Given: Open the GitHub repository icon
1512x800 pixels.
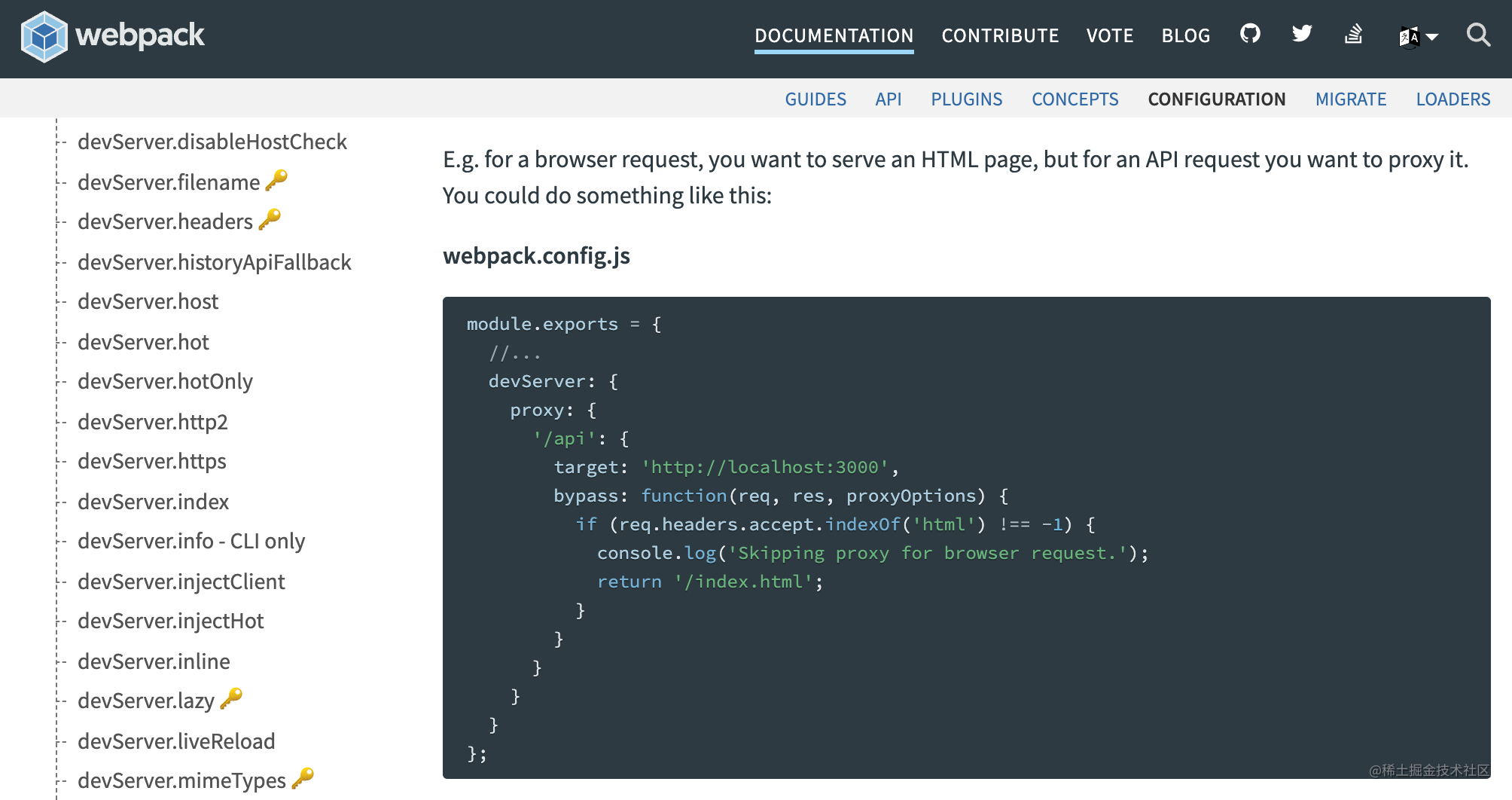Looking at the screenshot, I should (1250, 34).
